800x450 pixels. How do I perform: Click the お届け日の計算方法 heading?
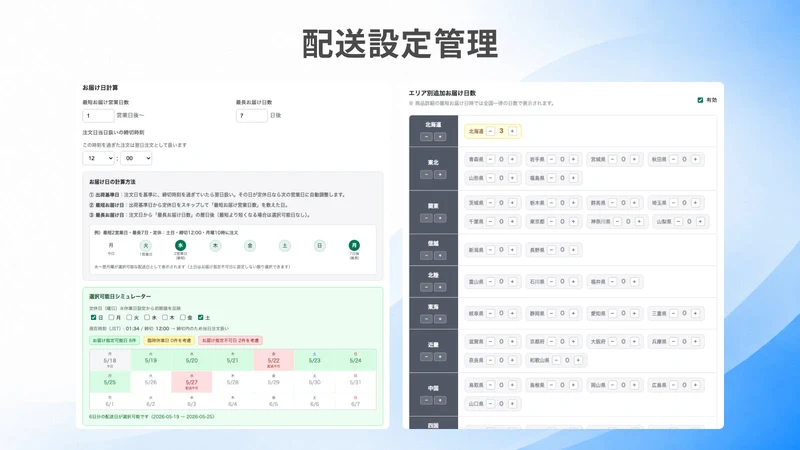tap(112, 182)
